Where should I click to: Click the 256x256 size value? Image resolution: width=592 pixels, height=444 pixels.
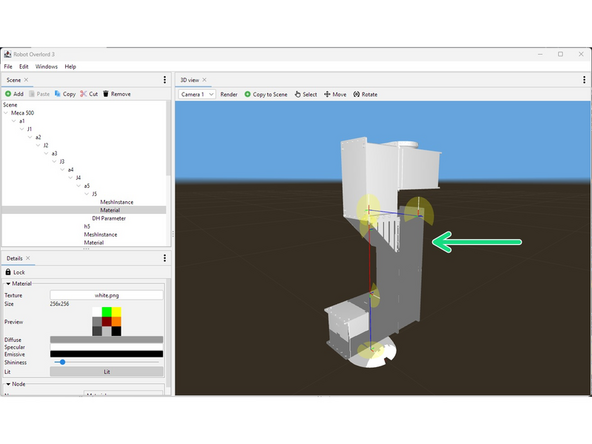pos(59,304)
